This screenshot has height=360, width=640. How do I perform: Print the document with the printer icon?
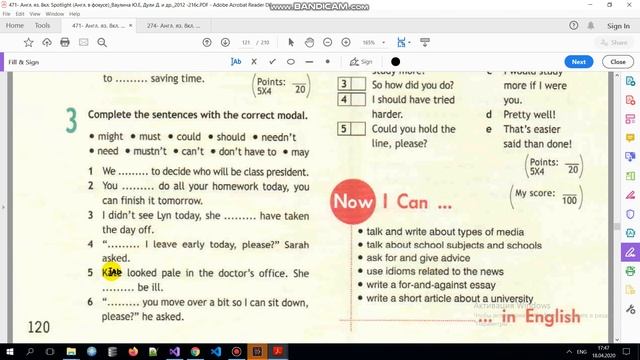tap(65, 42)
